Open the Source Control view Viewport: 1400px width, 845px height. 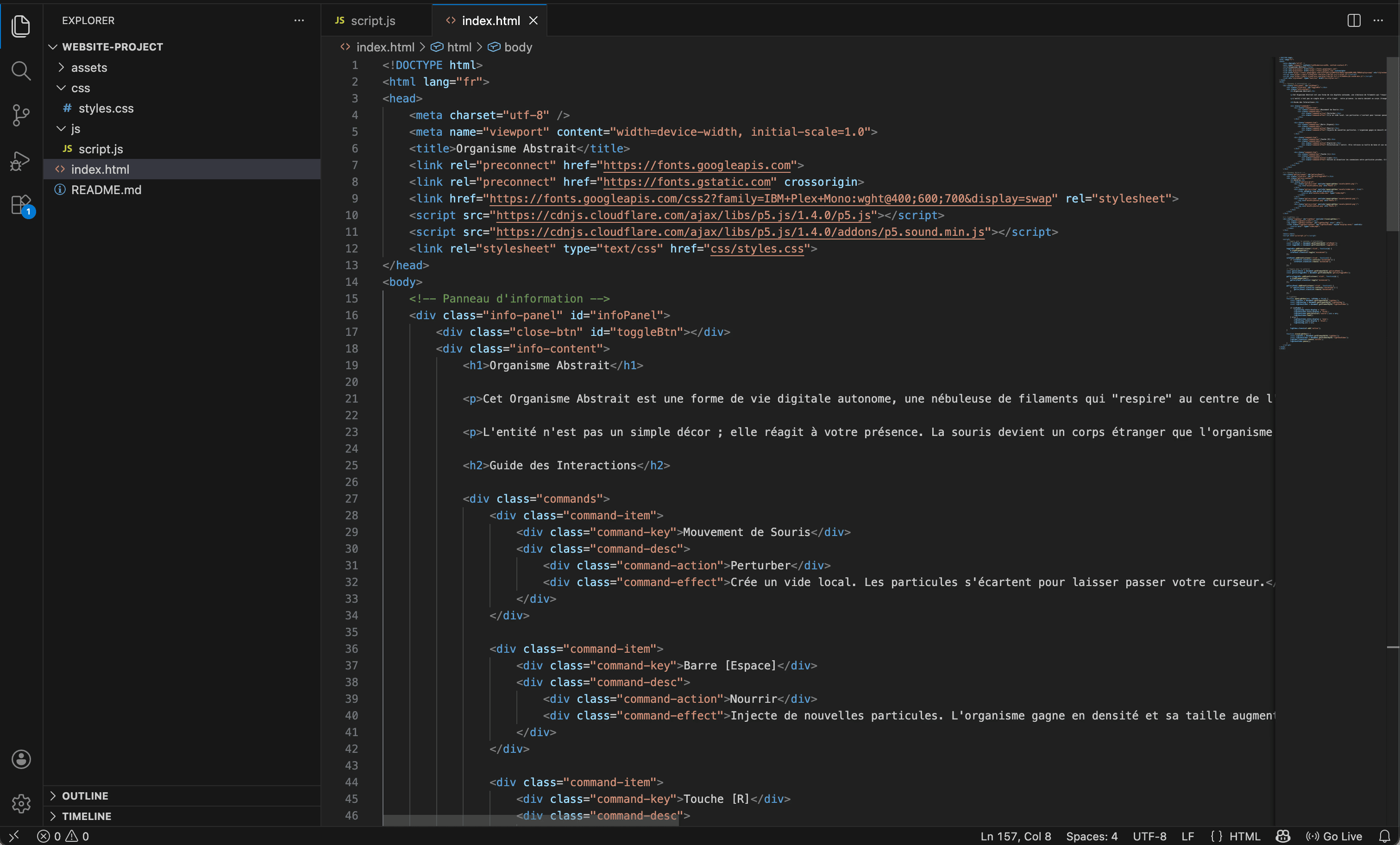[x=21, y=115]
